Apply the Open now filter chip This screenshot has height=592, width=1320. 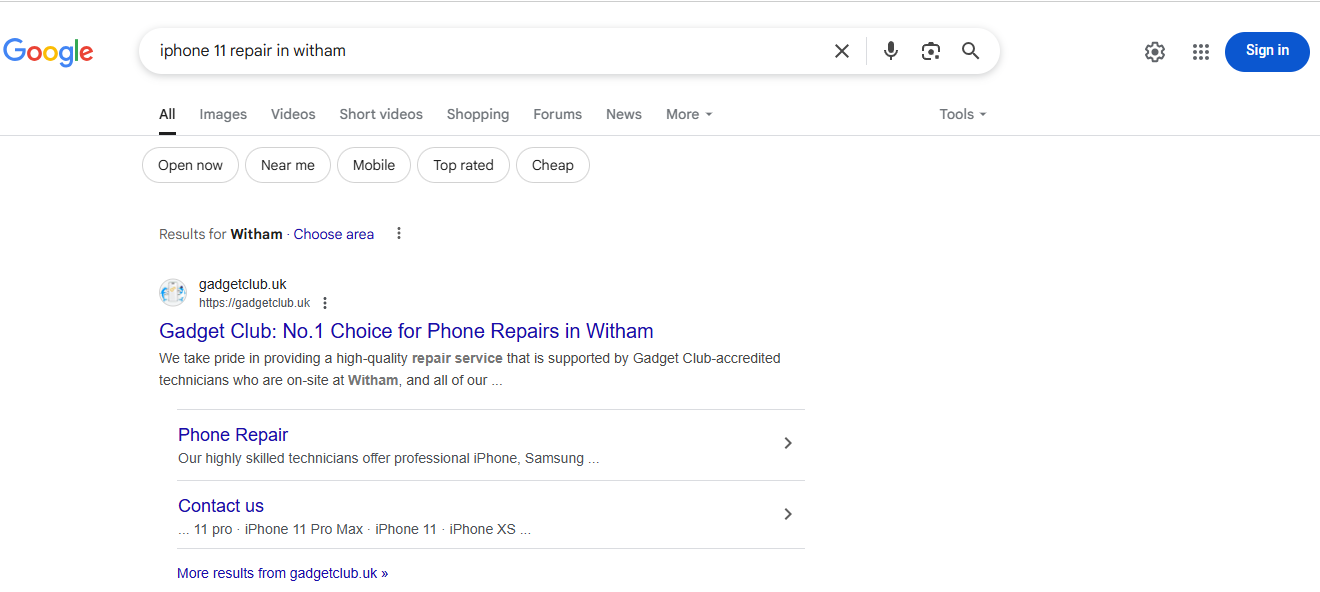(x=190, y=165)
